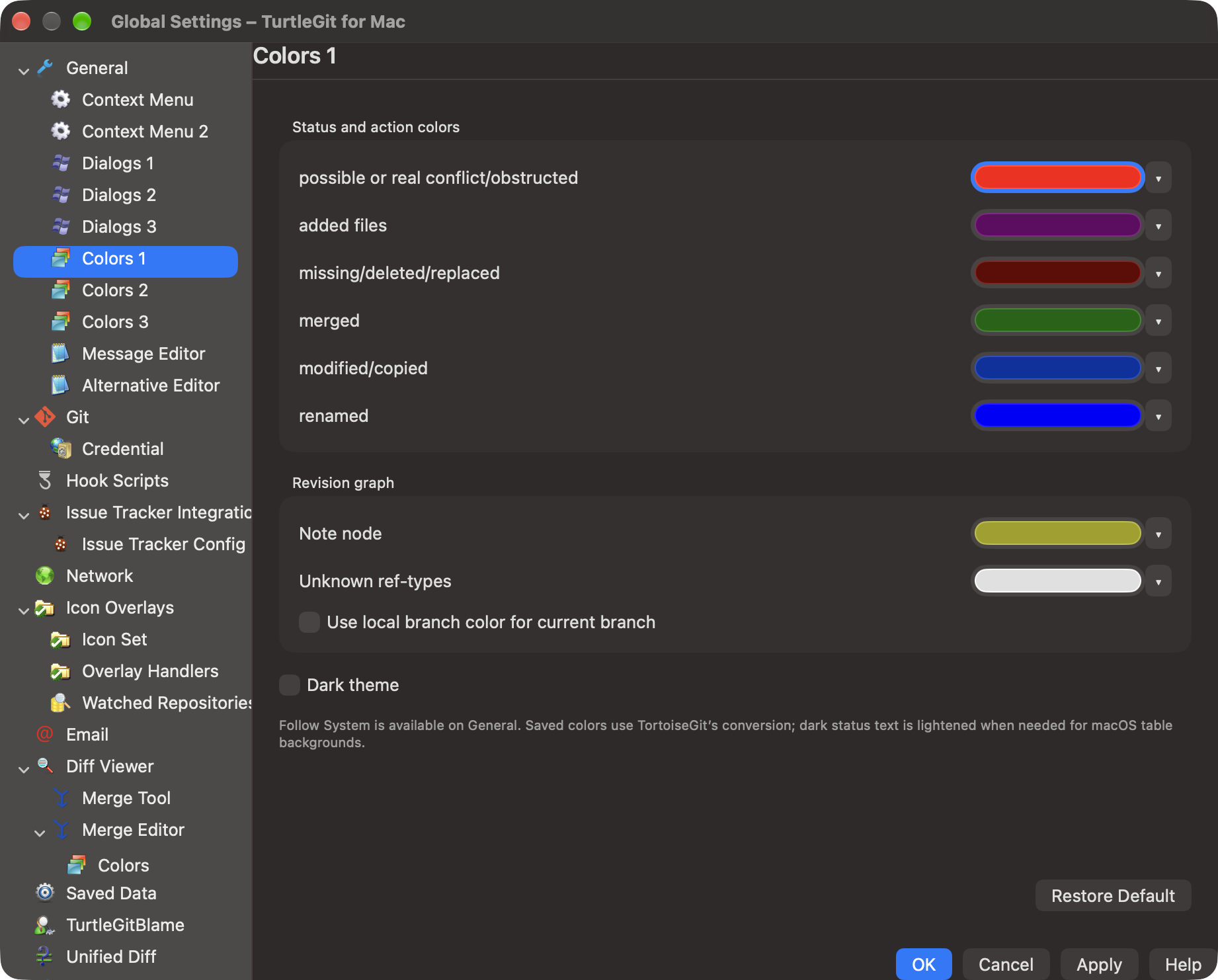Click the Context Menu 2 gear icon

(61, 131)
